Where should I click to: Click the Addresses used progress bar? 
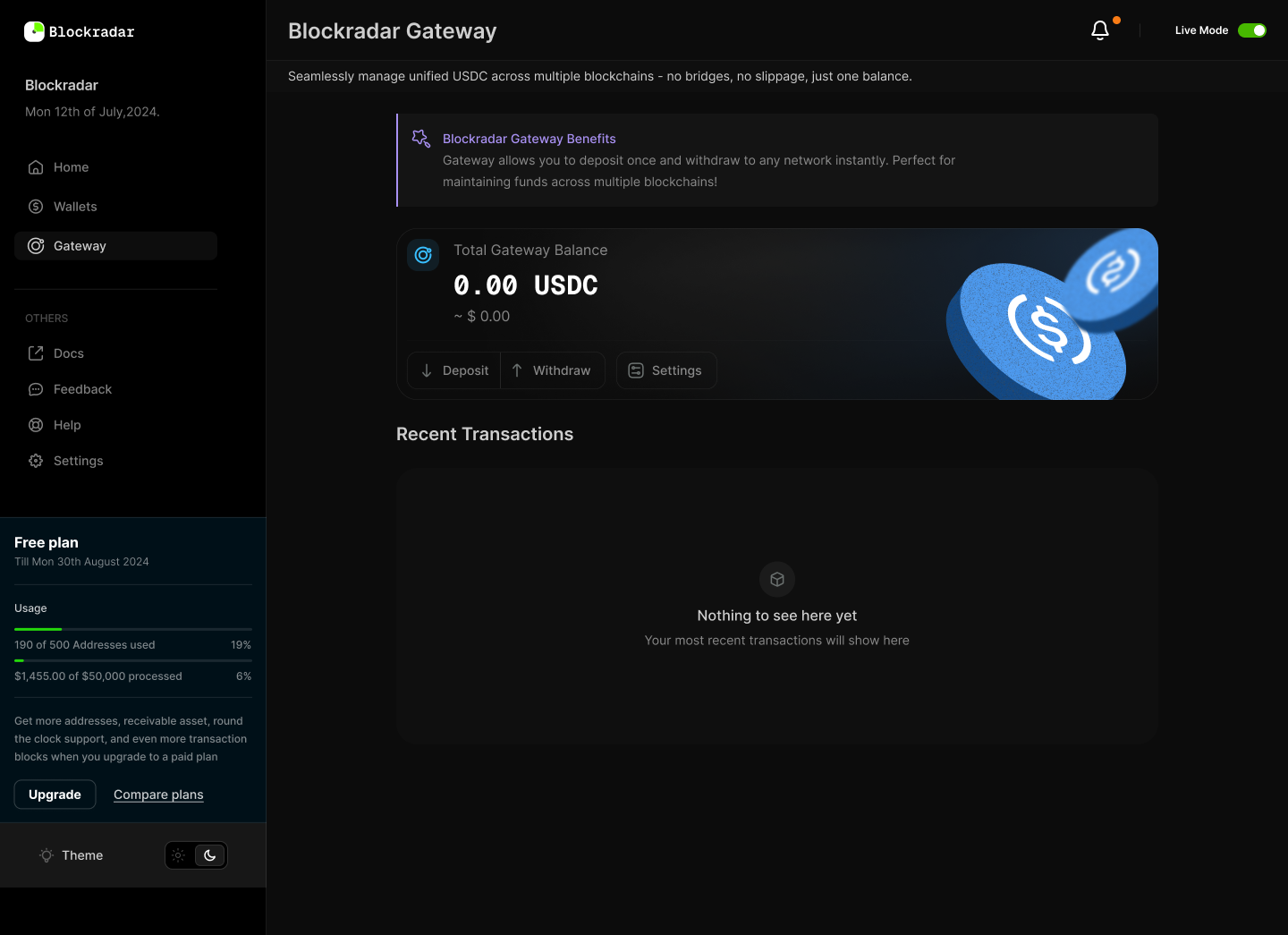133,630
